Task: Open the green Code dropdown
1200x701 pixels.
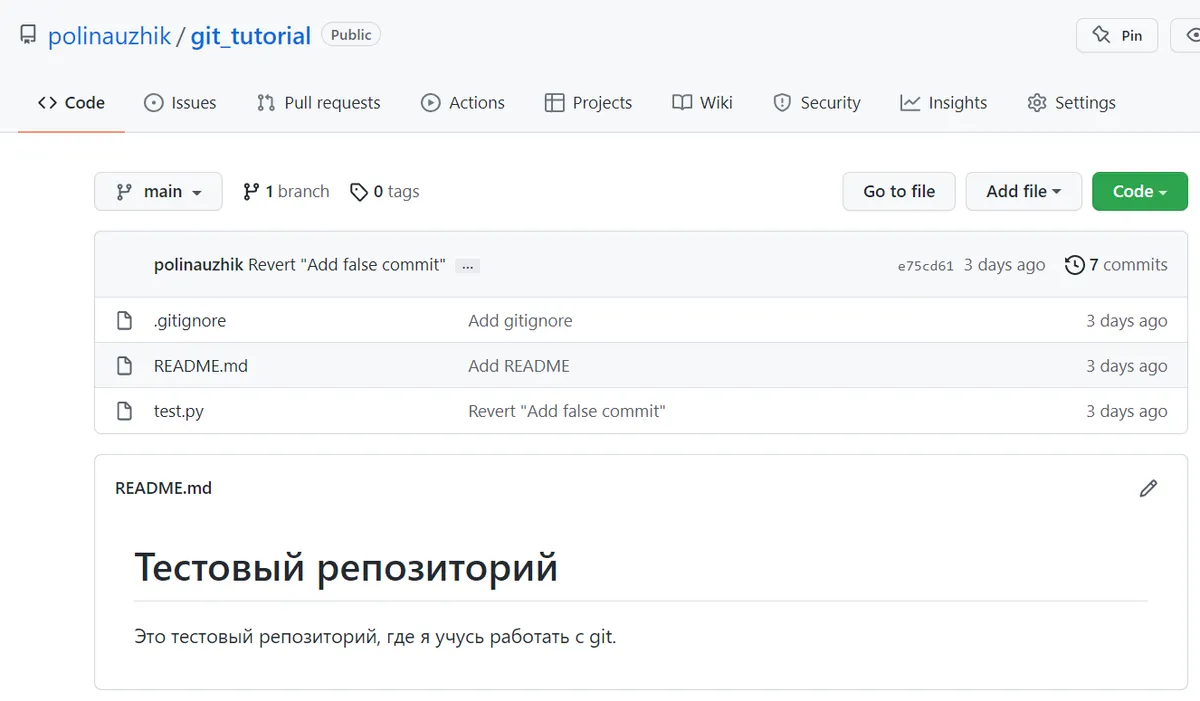Action: point(1140,191)
